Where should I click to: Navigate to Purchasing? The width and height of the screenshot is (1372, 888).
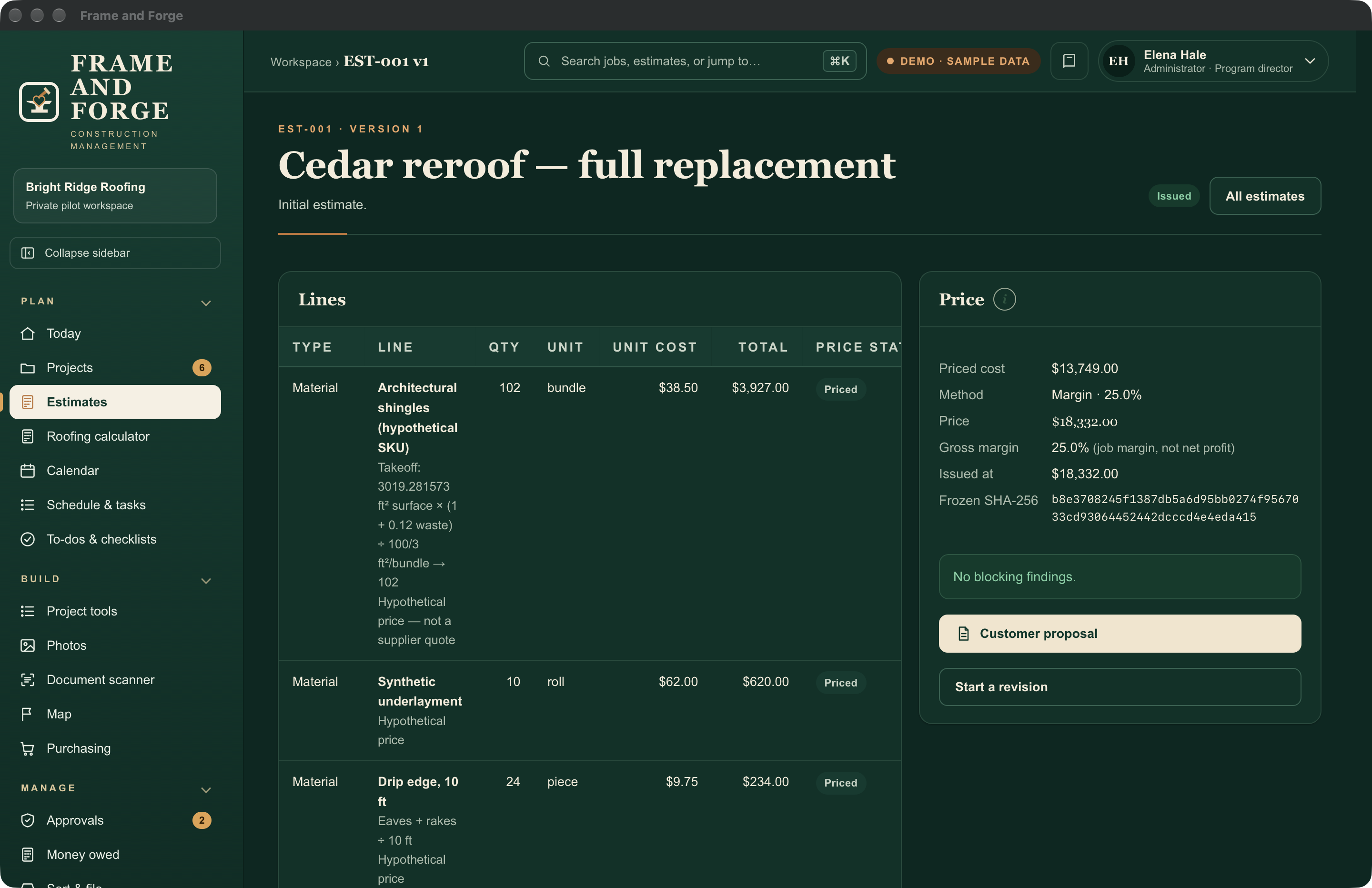click(115, 748)
